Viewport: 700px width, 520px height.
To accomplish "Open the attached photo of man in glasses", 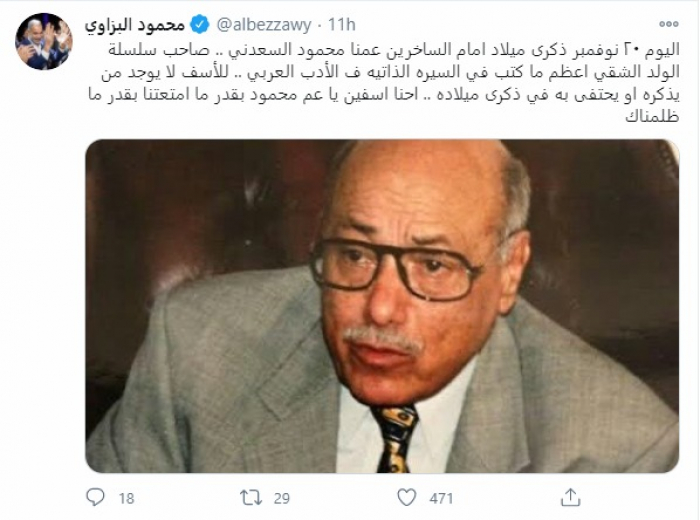I will [x=382, y=306].
